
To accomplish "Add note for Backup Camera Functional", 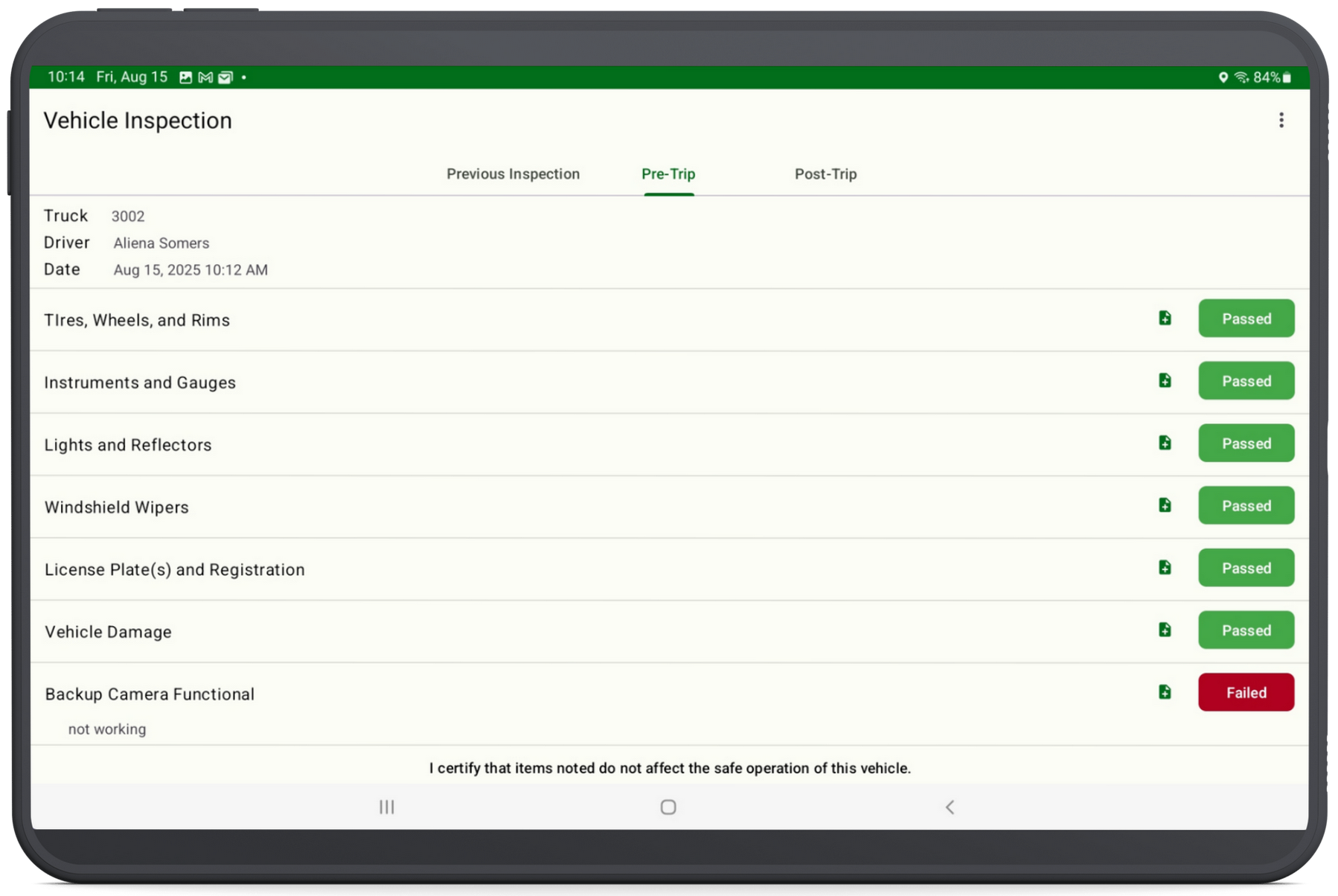I will point(1165,693).
